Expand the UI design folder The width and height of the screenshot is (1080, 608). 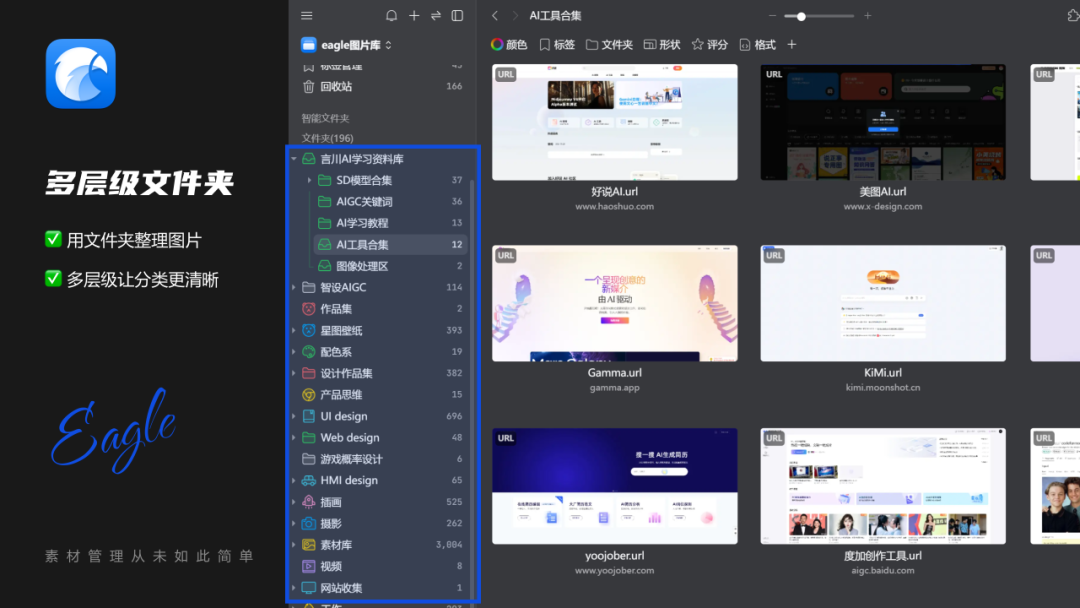point(294,417)
